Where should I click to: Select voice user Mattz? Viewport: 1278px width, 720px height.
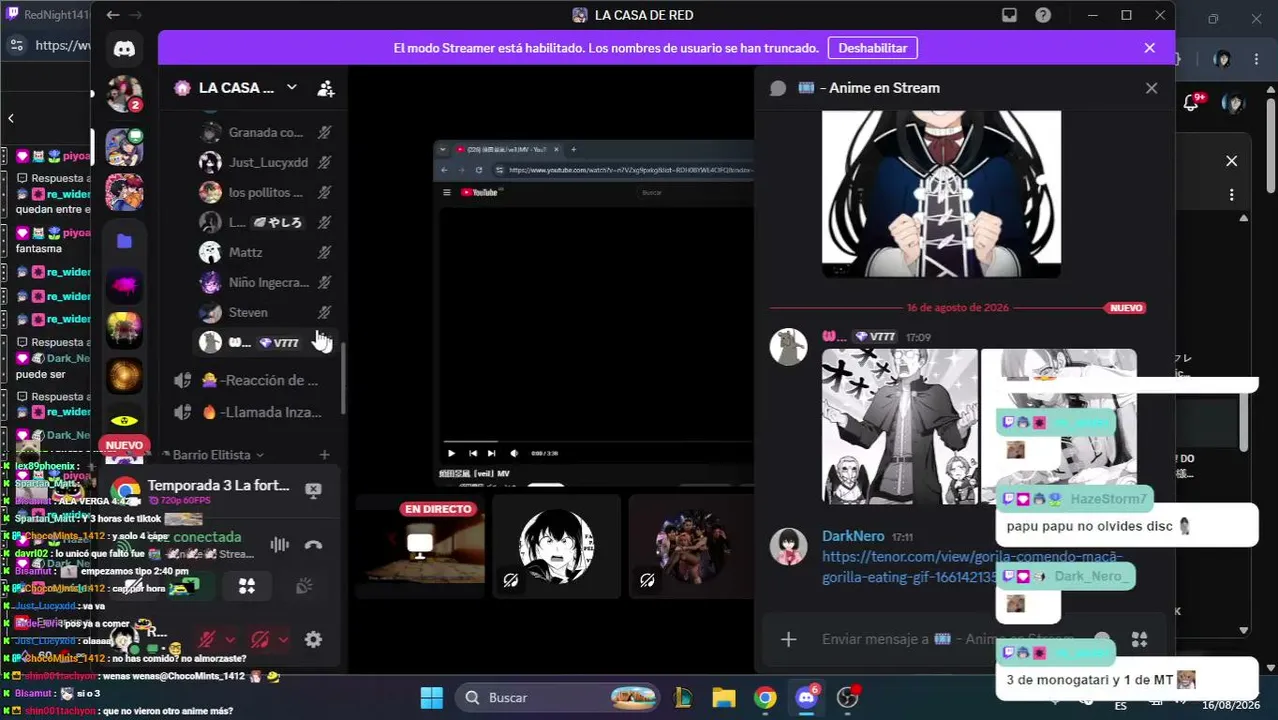pos(266,252)
